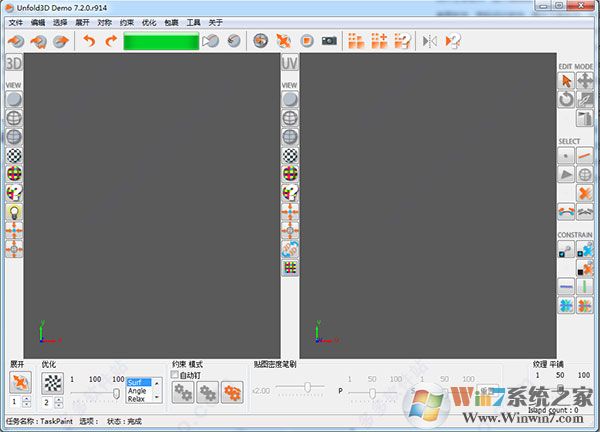Click the unfold button under 展开
The width and height of the screenshot is (600, 432).
click(x=21, y=382)
